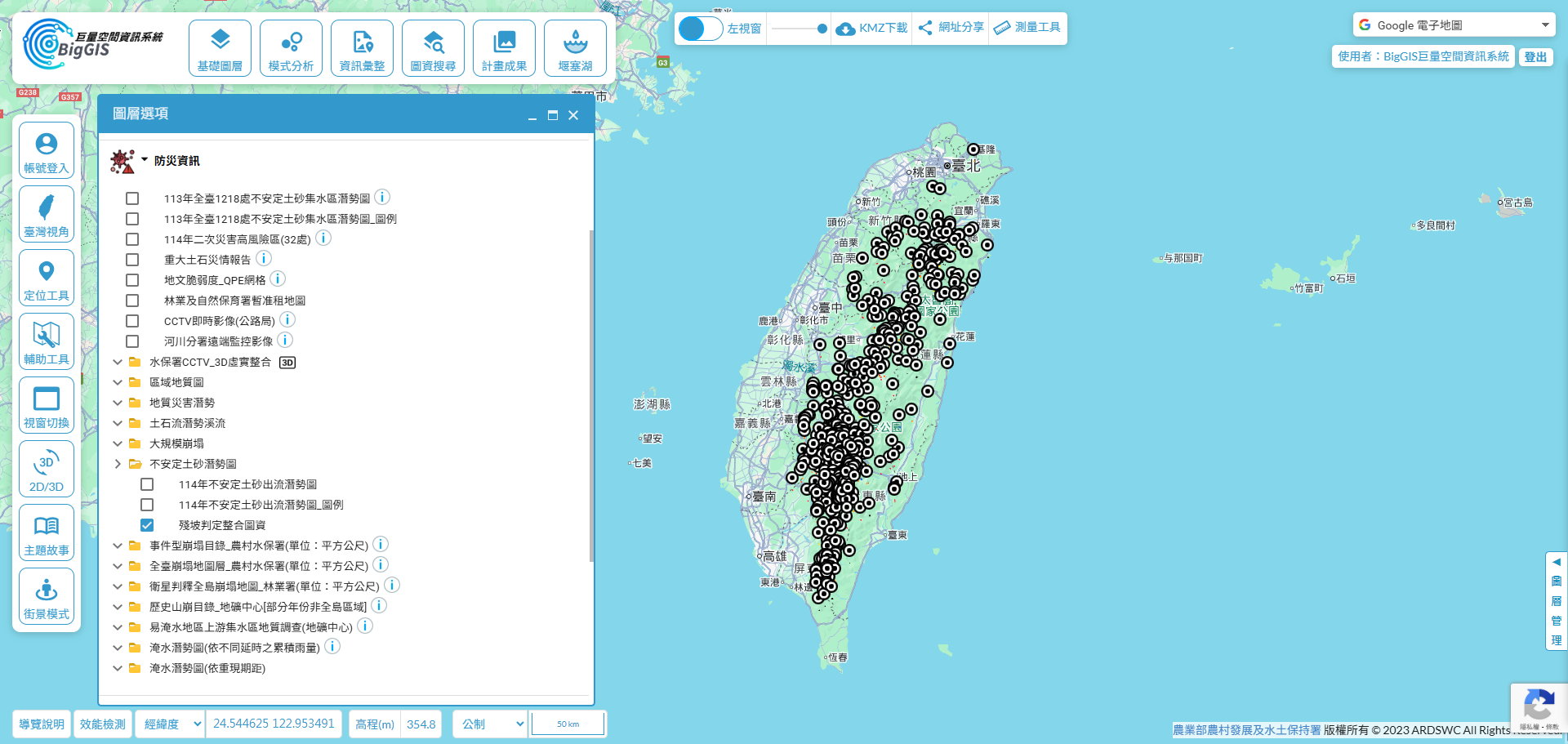This screenshot has height=744, width=1568.
Task: Click the layer panel vertical scrollbar
Action: click(x=591, y=396)
